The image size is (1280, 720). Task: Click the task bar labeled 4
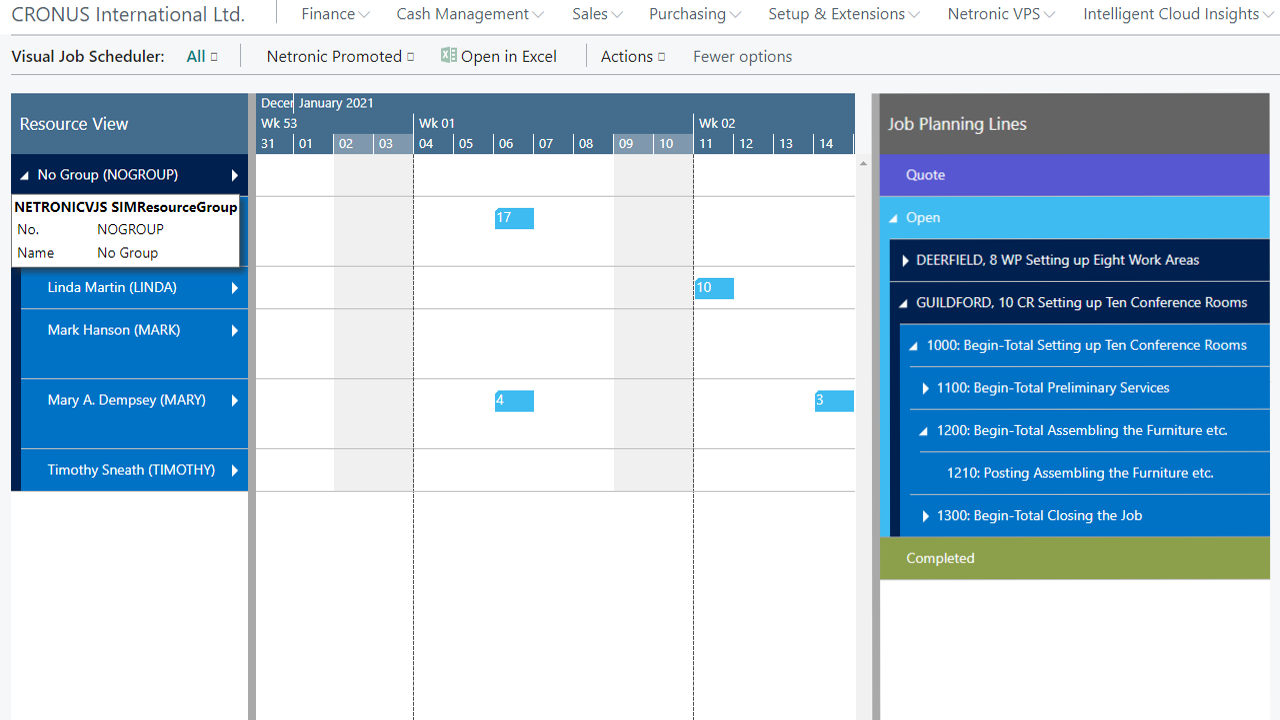514,401
